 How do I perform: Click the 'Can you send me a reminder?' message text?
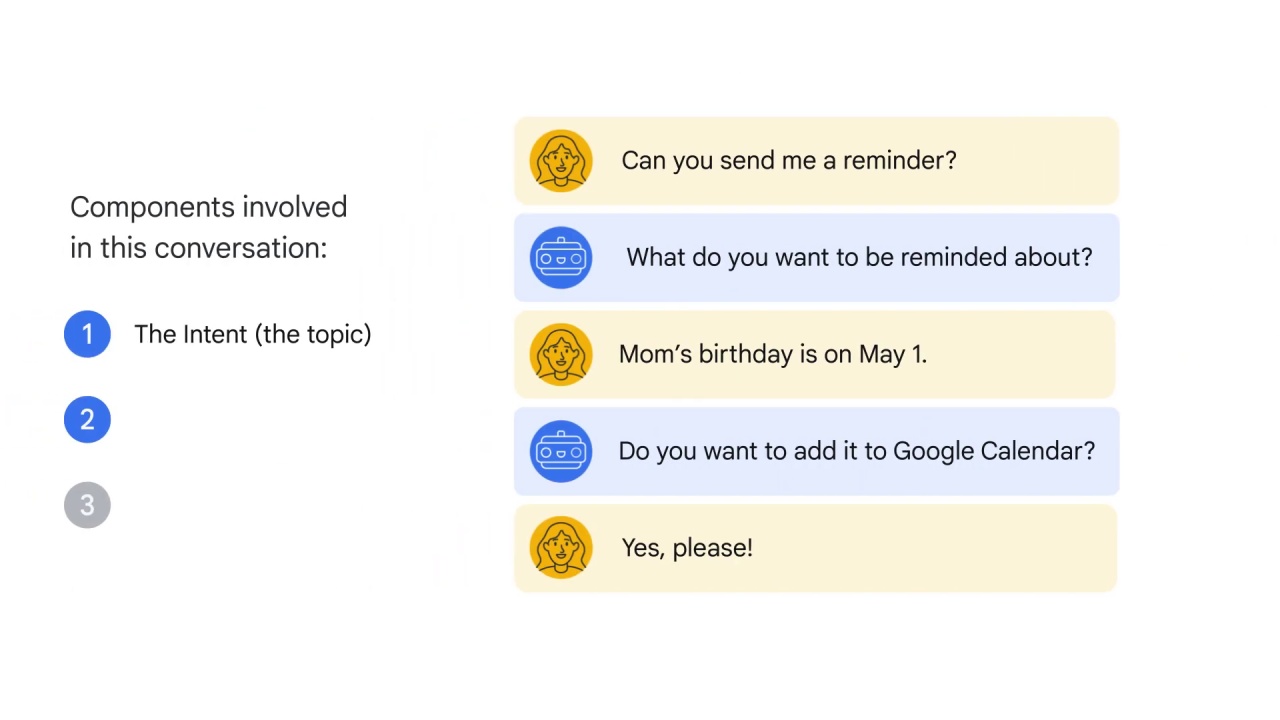(x=789, y=161)
